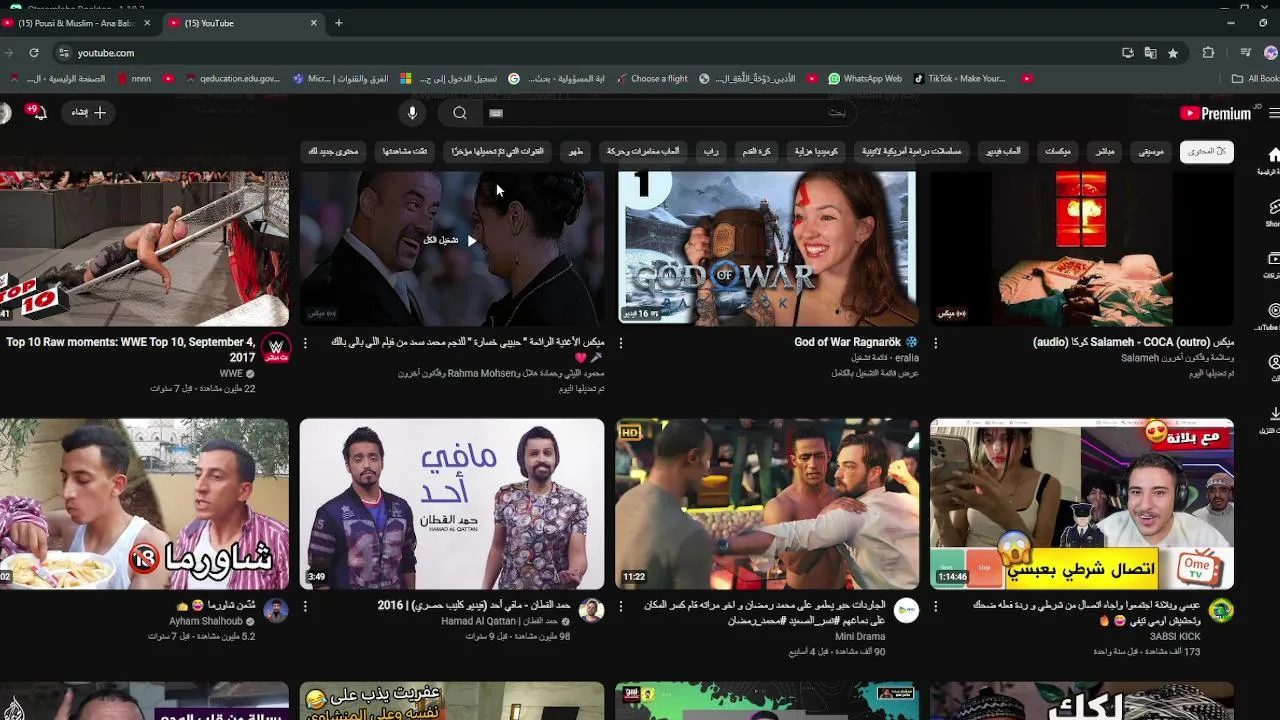This screenshot has width=1280, height=720.
Task: Play the 1:14:46 3ABSI KICK video thumbnail
Action: point(1082,504)
